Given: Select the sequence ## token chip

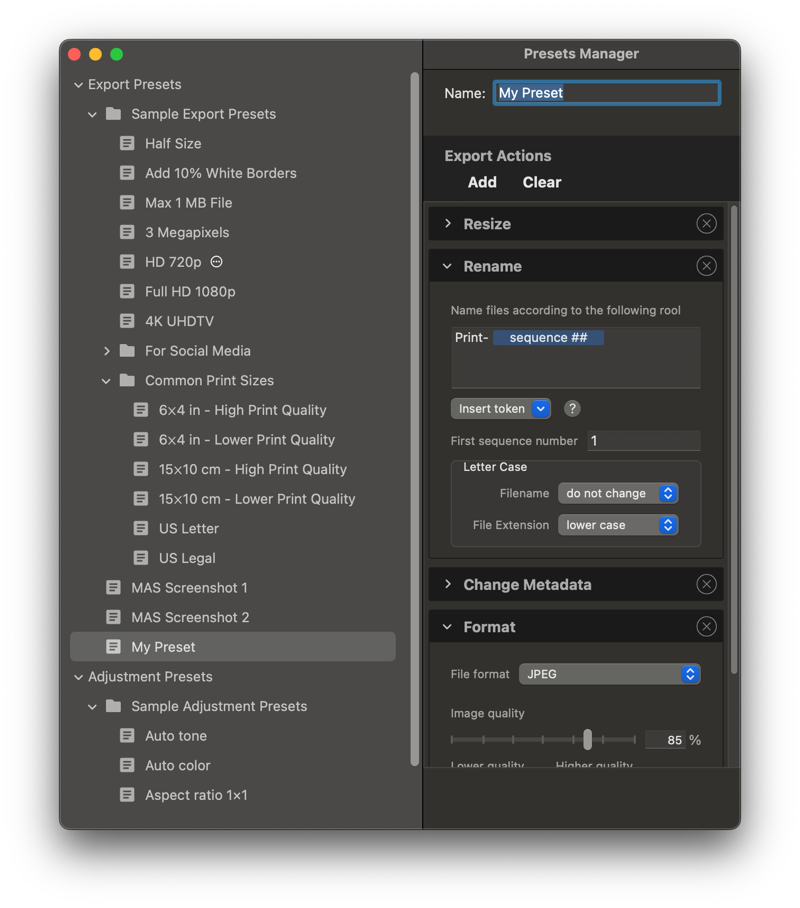Looking at the screenshot, I should pos(548,337).
